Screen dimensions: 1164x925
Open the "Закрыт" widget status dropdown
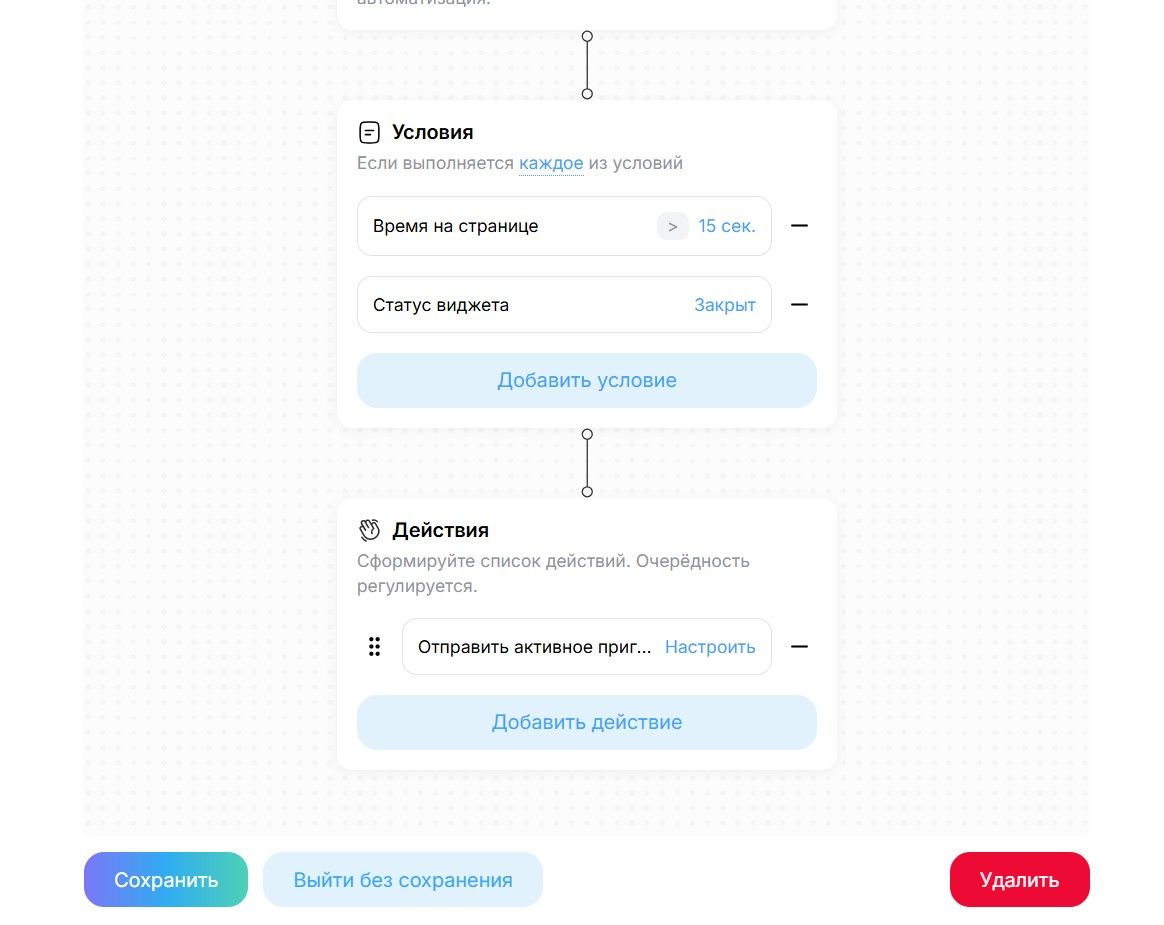pos(725,305)
